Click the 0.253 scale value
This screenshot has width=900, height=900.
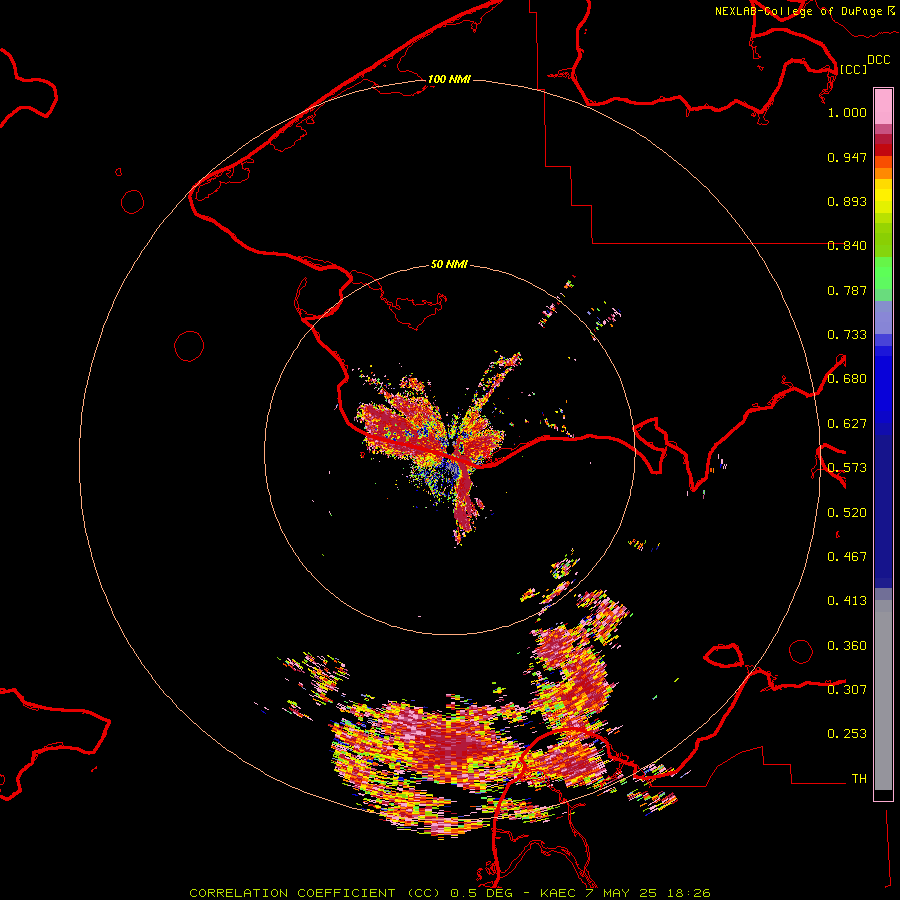pos(847,734)
